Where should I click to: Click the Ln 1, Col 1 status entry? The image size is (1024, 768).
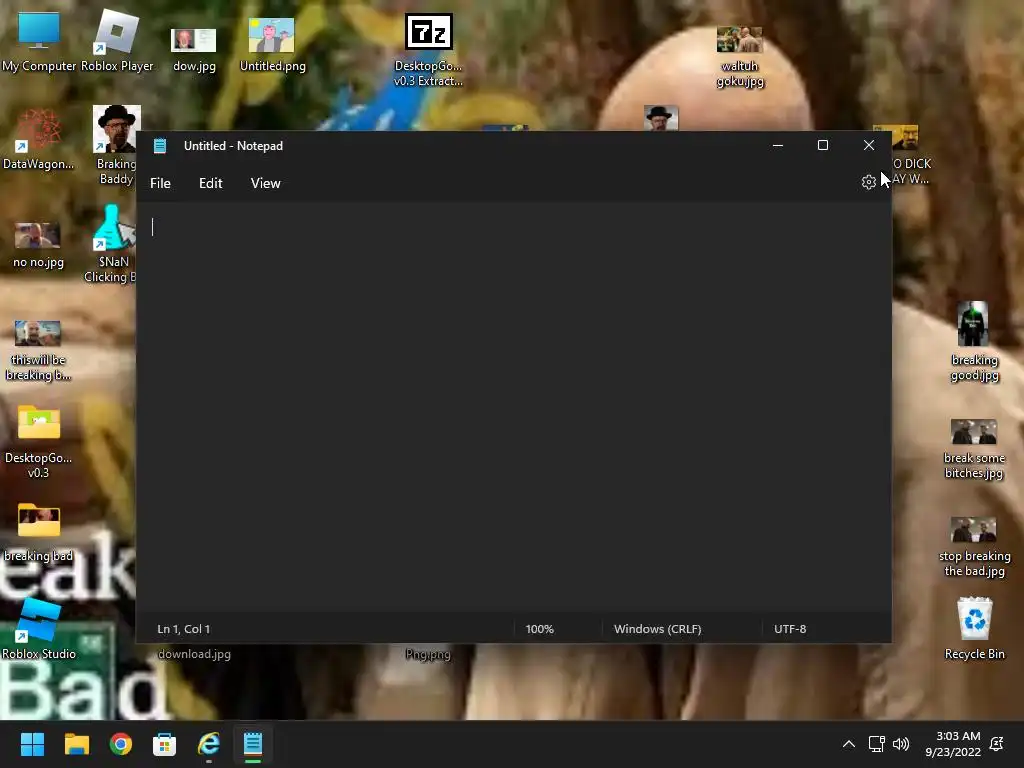click(184, 629)
